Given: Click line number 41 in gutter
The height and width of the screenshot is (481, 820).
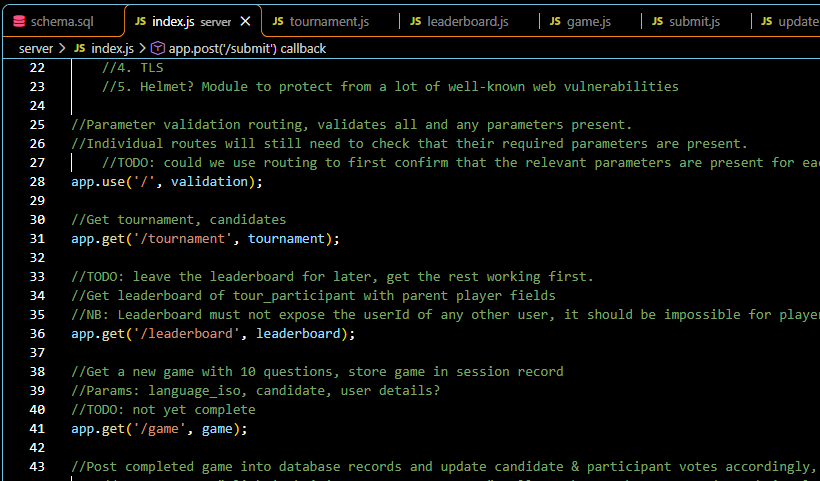Looking at the screenshot, I should click(x=37, y=429).
